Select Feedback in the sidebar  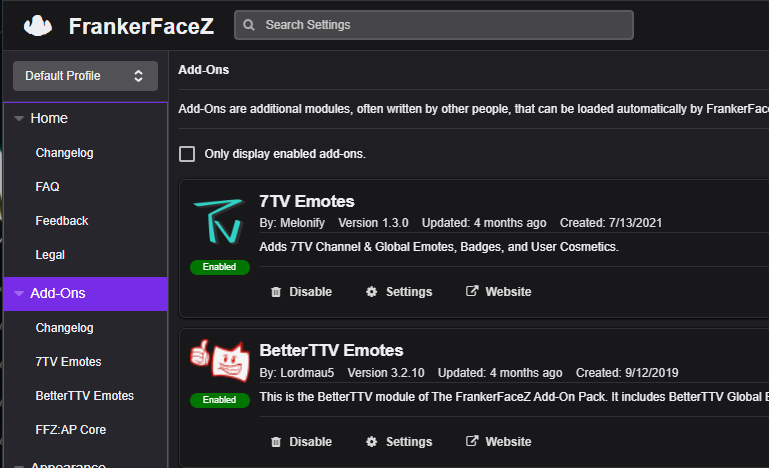pyautogui.click(x=62, y=221)
